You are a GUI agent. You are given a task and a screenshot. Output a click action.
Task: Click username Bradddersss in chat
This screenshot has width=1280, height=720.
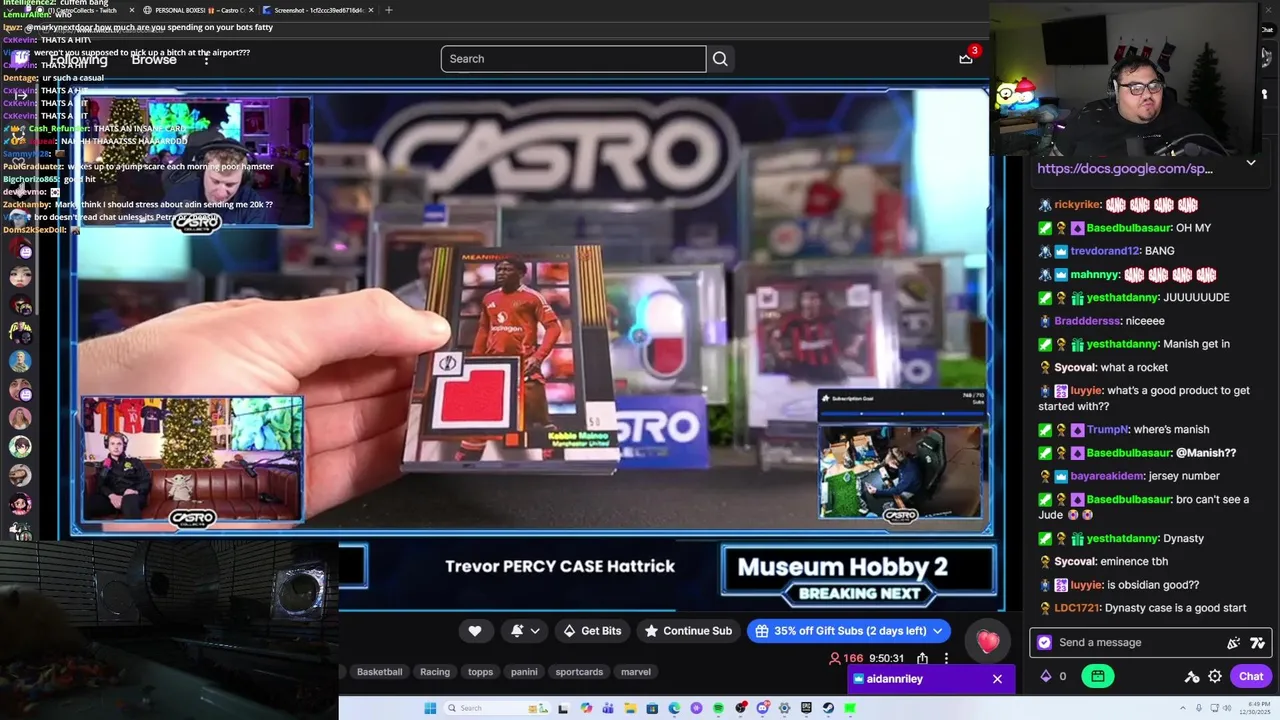tap(1087, 321)
